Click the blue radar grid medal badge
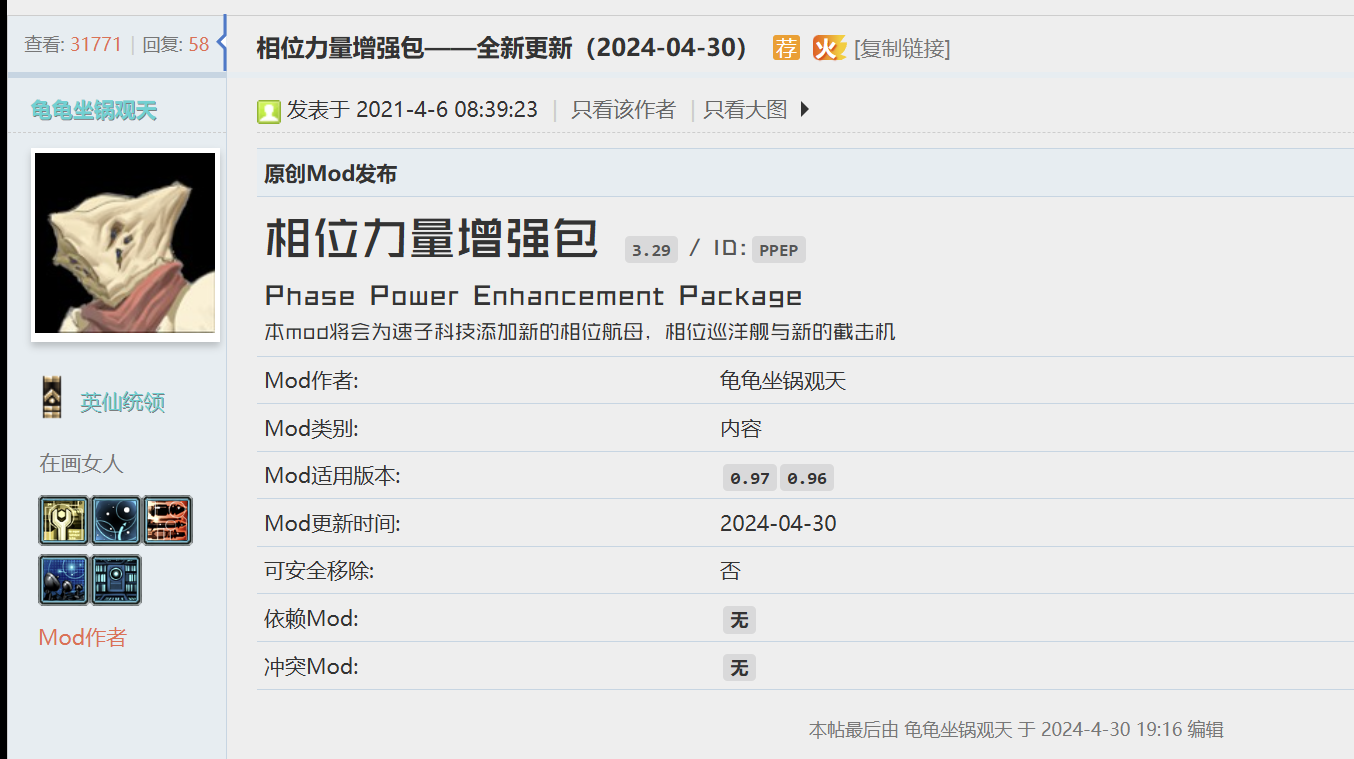 click(x=65, y=580)
